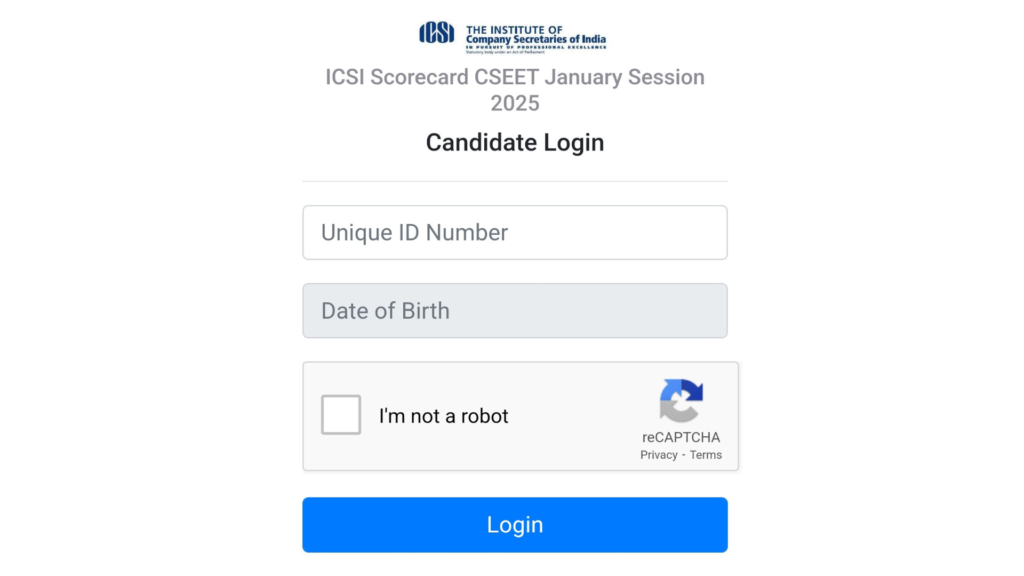The width and height of the screenshot is (1024, 576).
Task: Select the Date of Birth field
Action: 514,310
